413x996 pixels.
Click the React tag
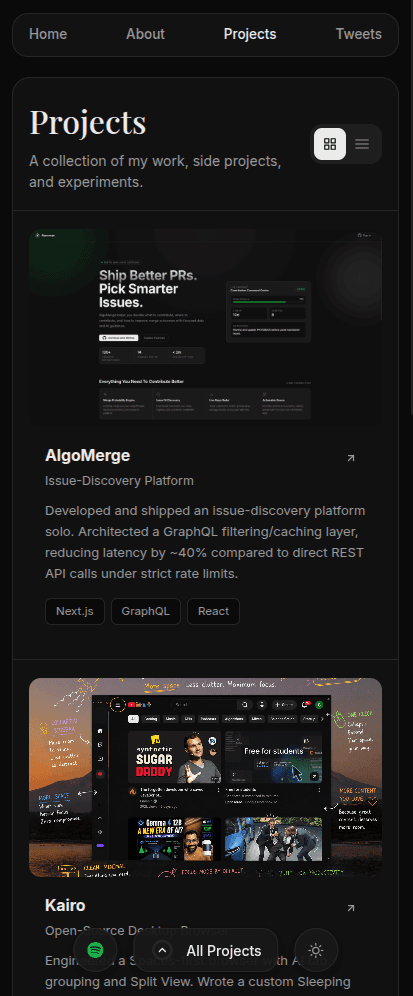pos(213,611)
